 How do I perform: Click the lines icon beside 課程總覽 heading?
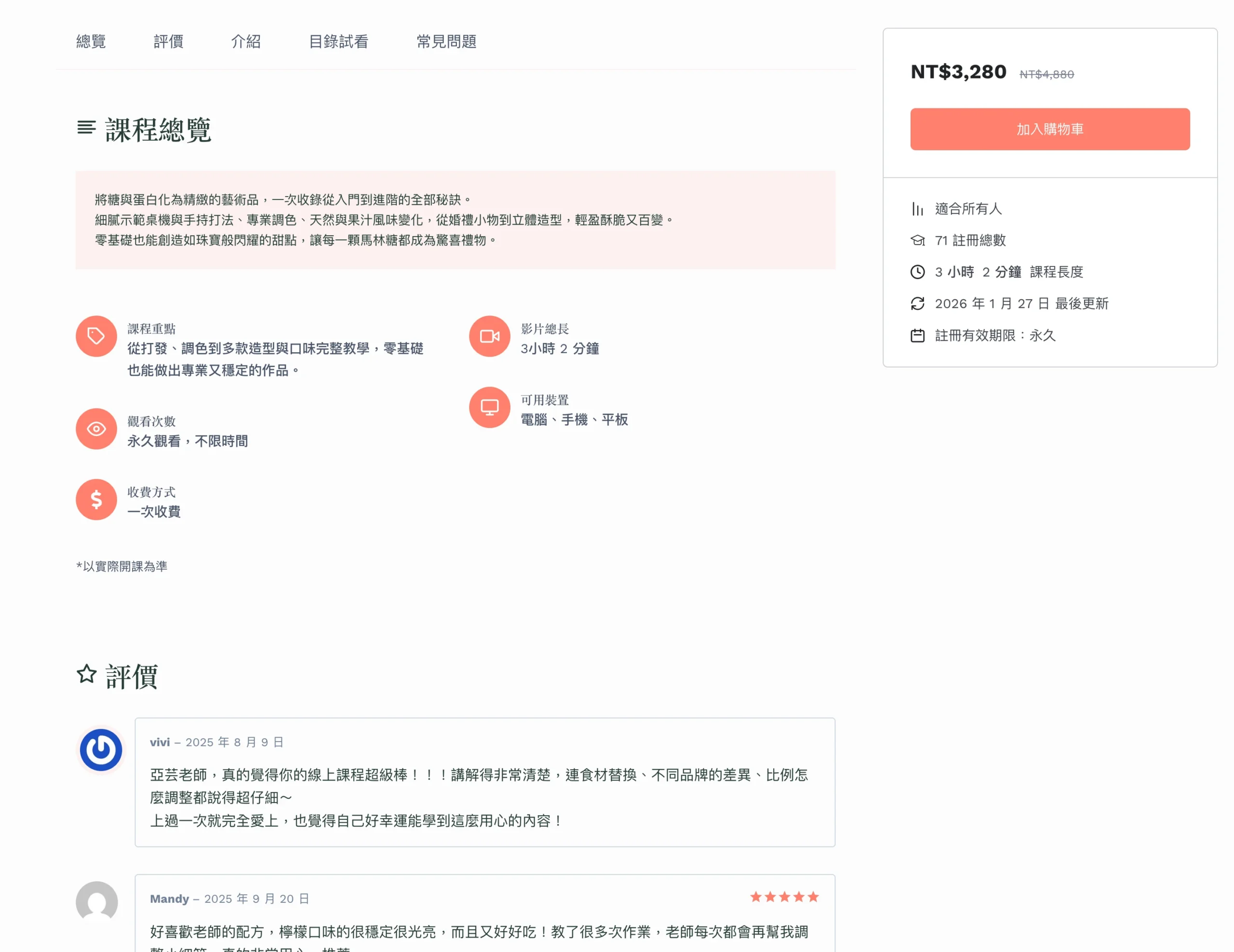coord(86,128)
